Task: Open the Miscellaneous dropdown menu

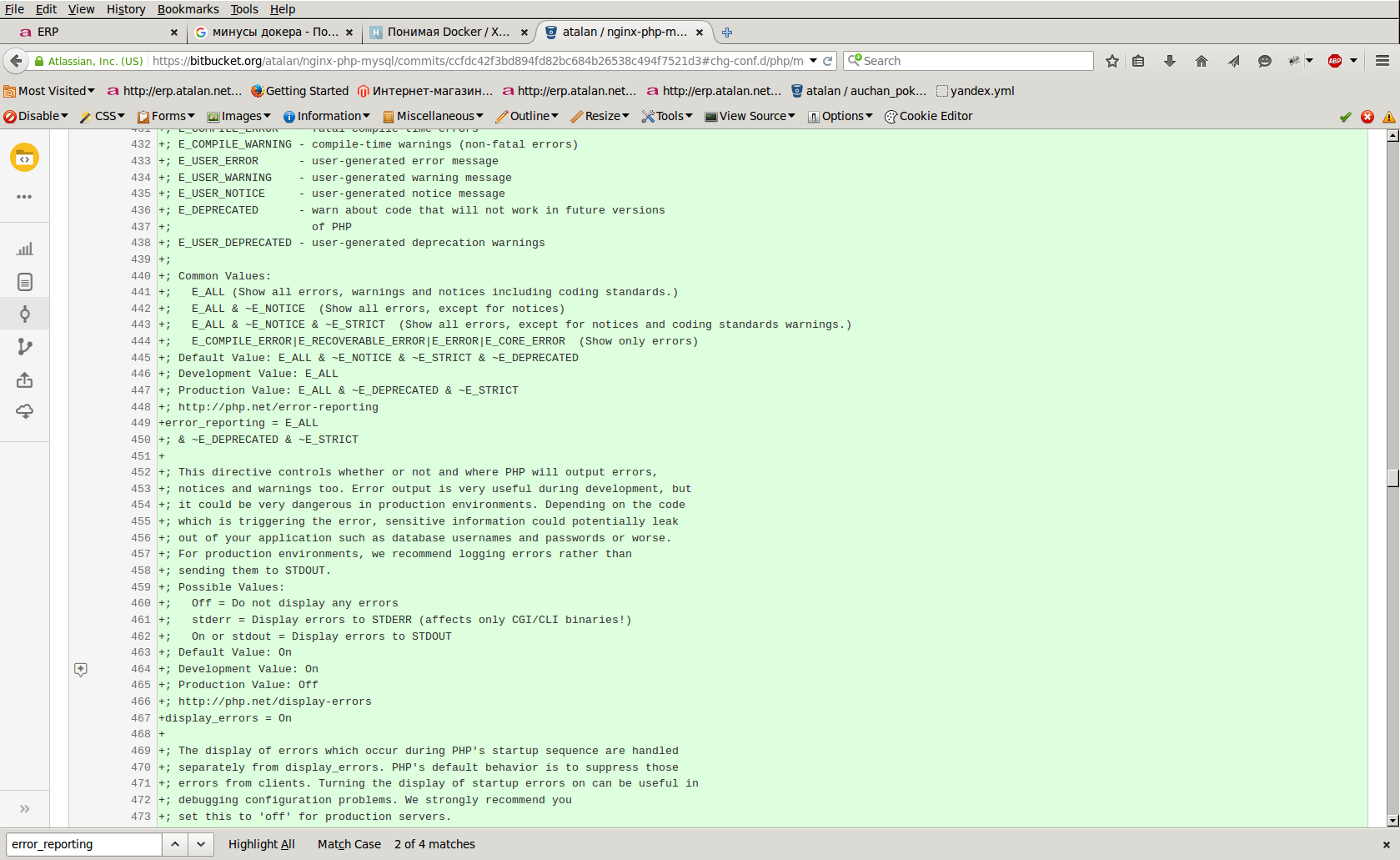Action: click(433, 116)
